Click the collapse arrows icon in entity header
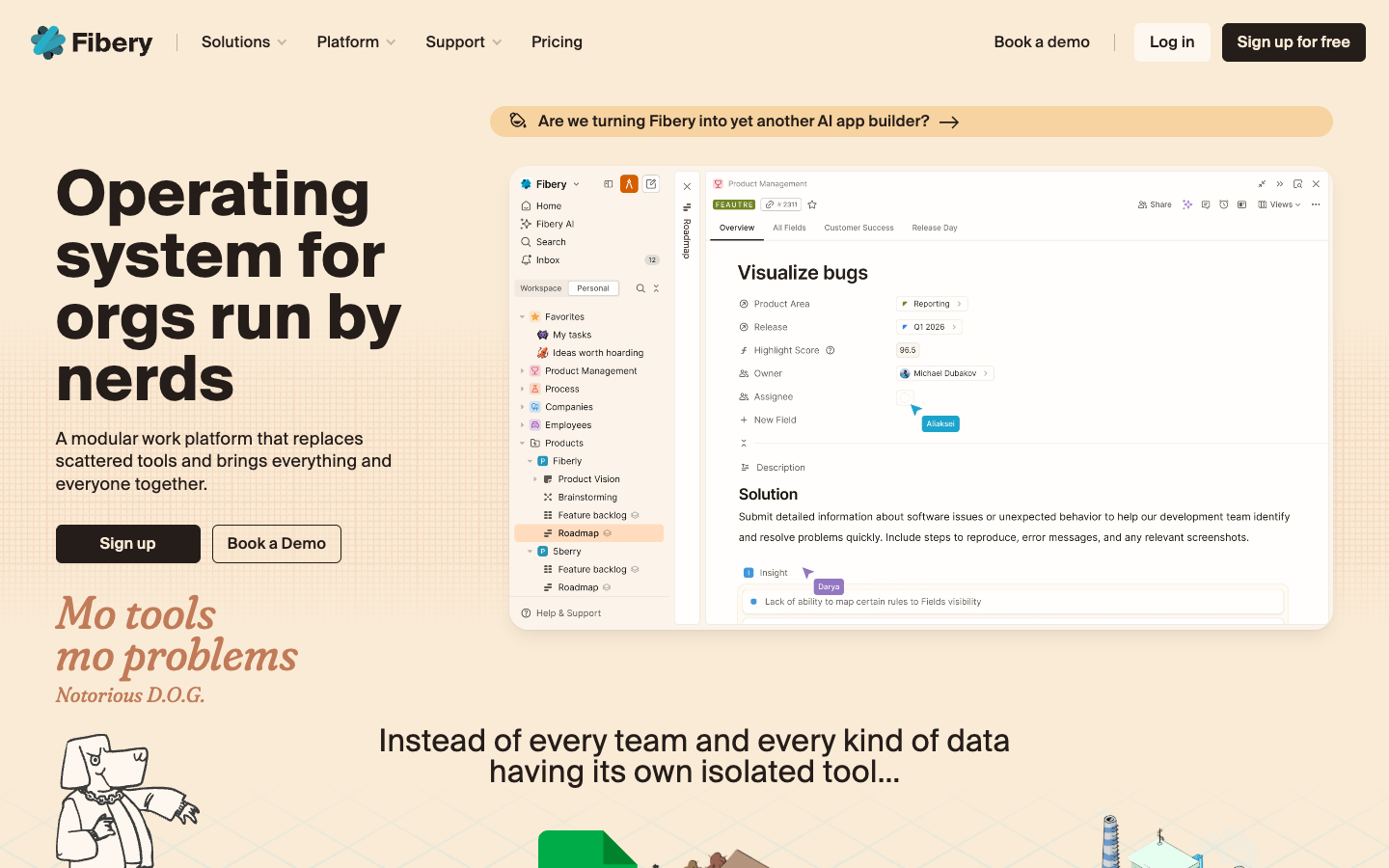Viewport: 1389px width, 868px height. [x=1262, y=184]
